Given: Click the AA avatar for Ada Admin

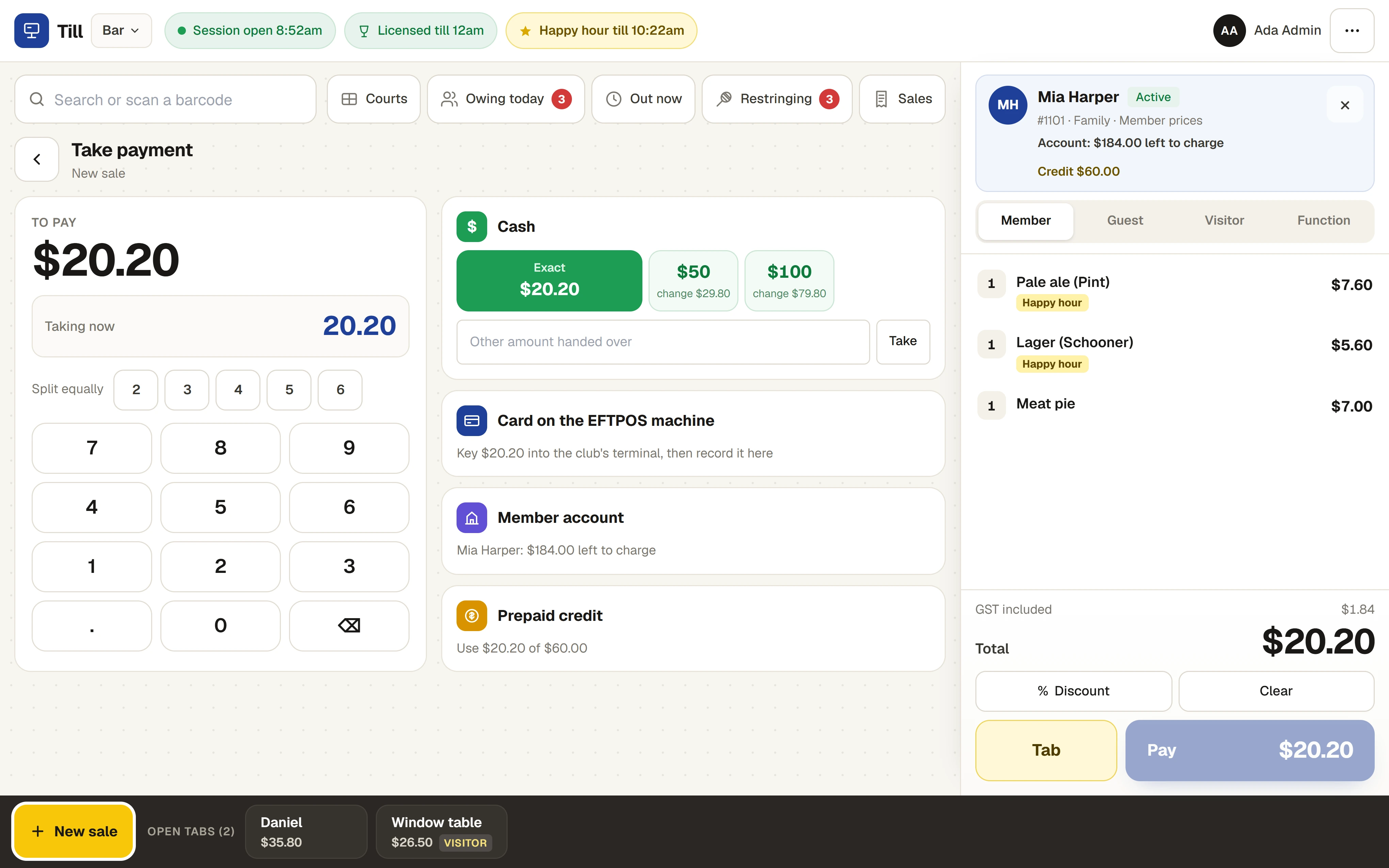Looking at the screenshot, I should coord(1229,30).
